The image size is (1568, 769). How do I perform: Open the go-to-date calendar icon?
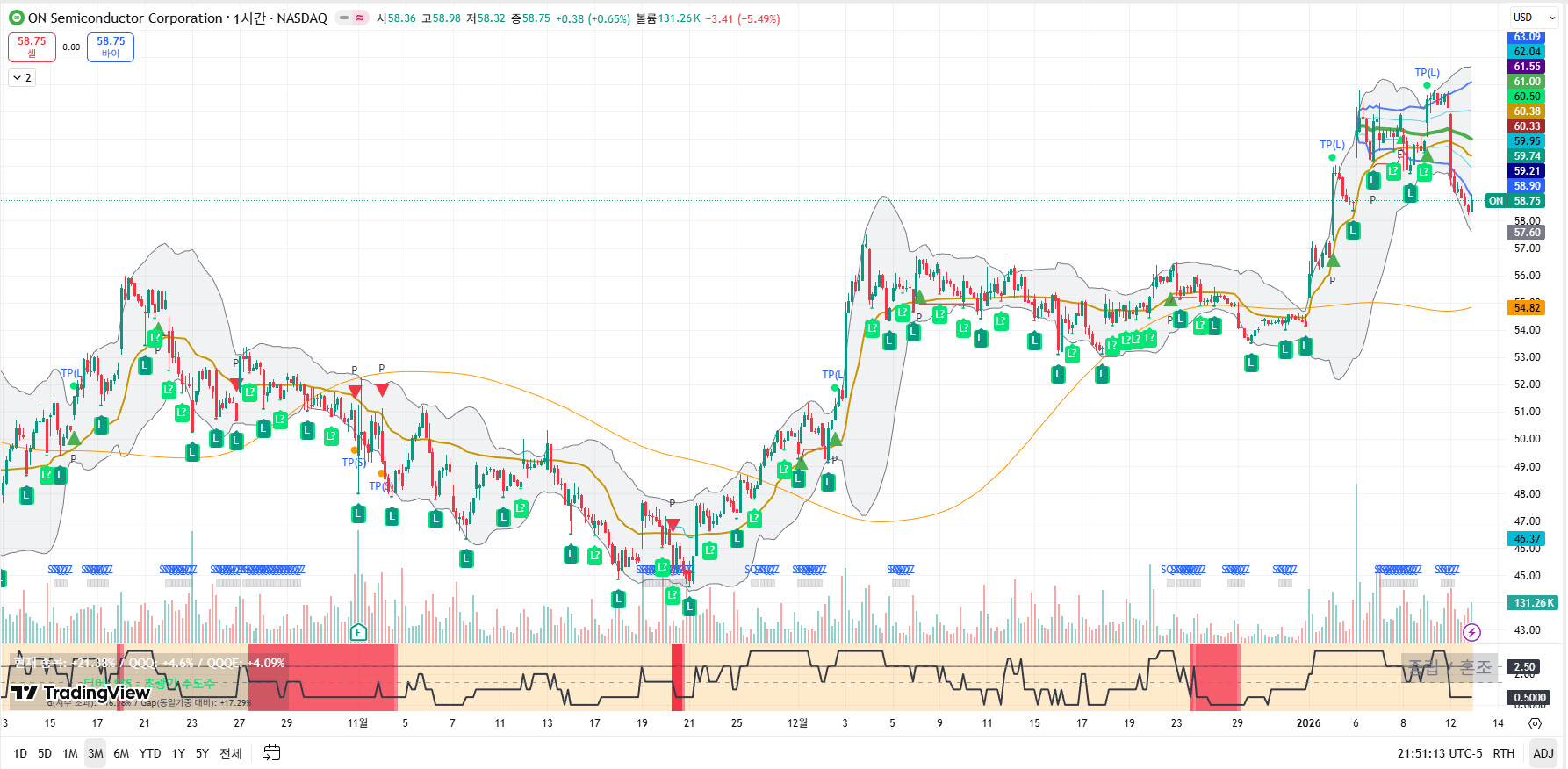(272, 753)
